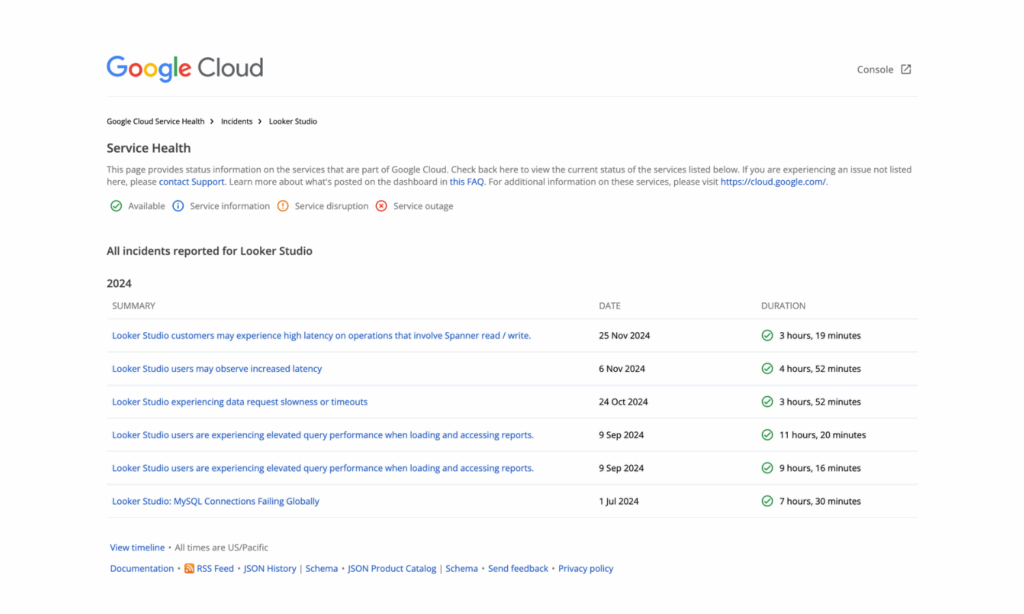Click the 6 Nov 2024 date cell
This screenshot has width=1024, height=614.
(x=622, y=368)
